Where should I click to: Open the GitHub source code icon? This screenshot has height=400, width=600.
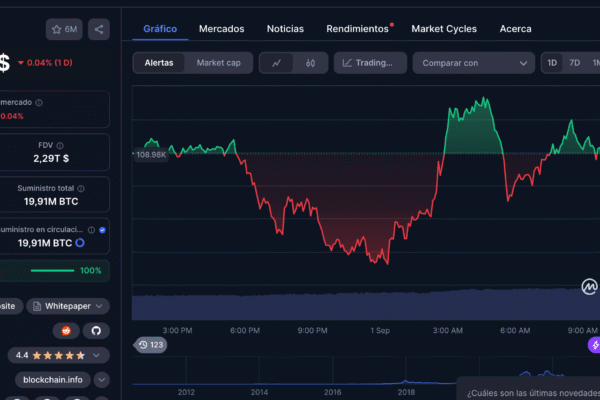98,330
